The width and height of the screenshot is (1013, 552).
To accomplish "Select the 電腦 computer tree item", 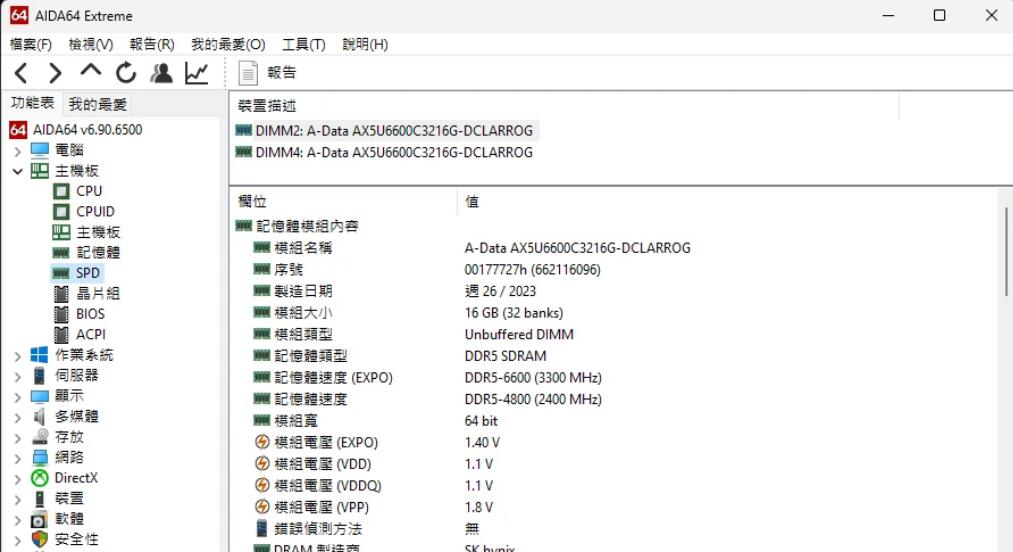I will coord(69,150).
